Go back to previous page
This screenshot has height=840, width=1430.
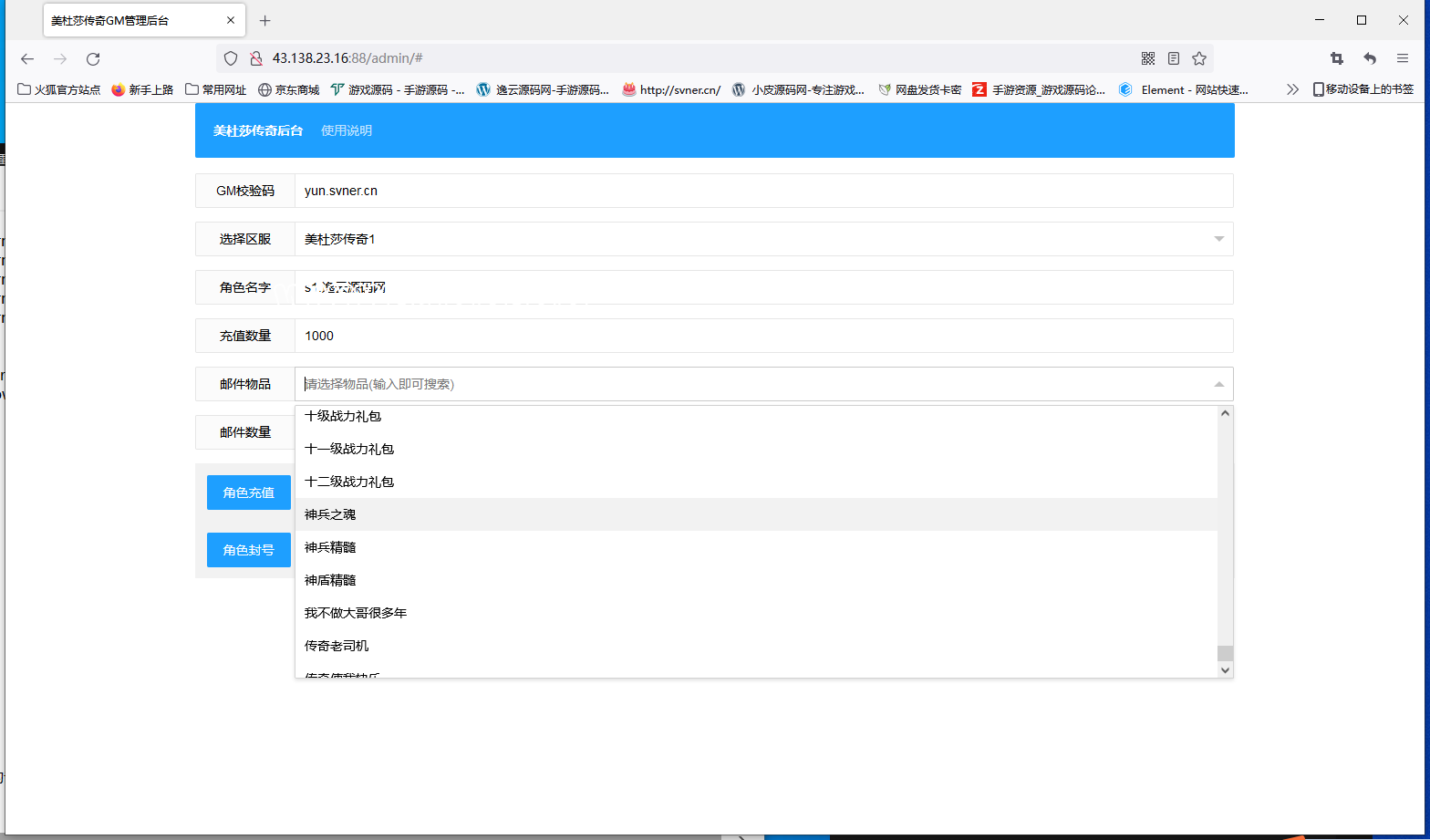(27, 58)
